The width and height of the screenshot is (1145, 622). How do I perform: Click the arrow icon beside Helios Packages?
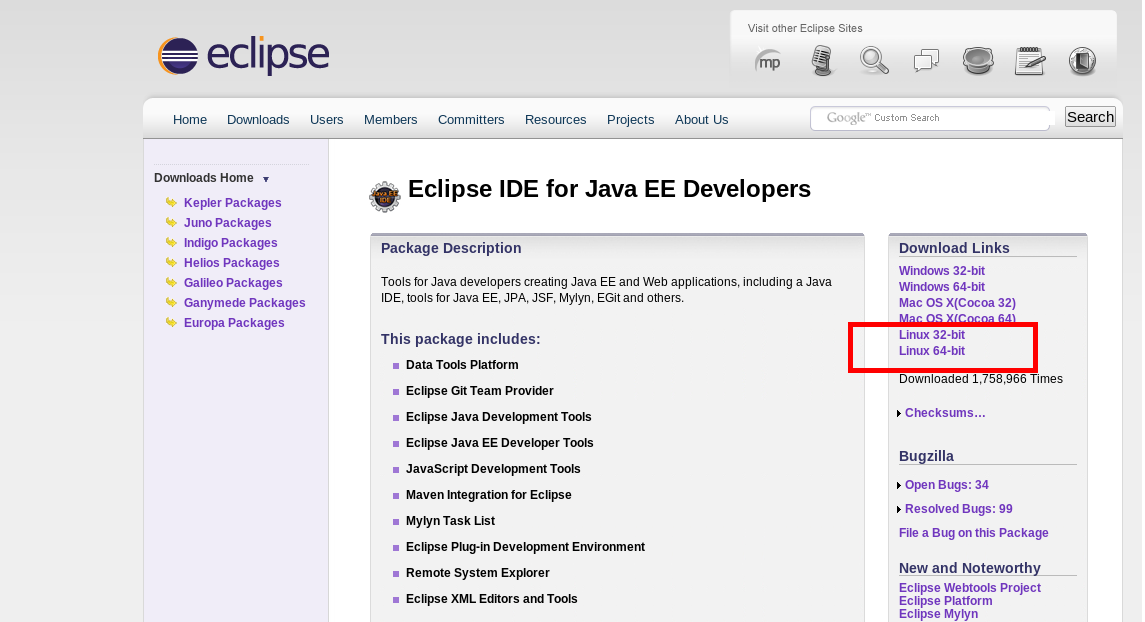pos(171,262)
